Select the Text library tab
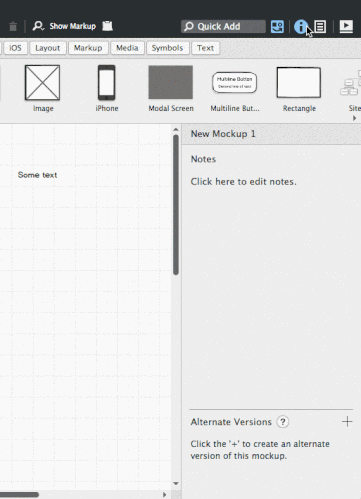This screenshot has width=361, height=499. [205, 48]
